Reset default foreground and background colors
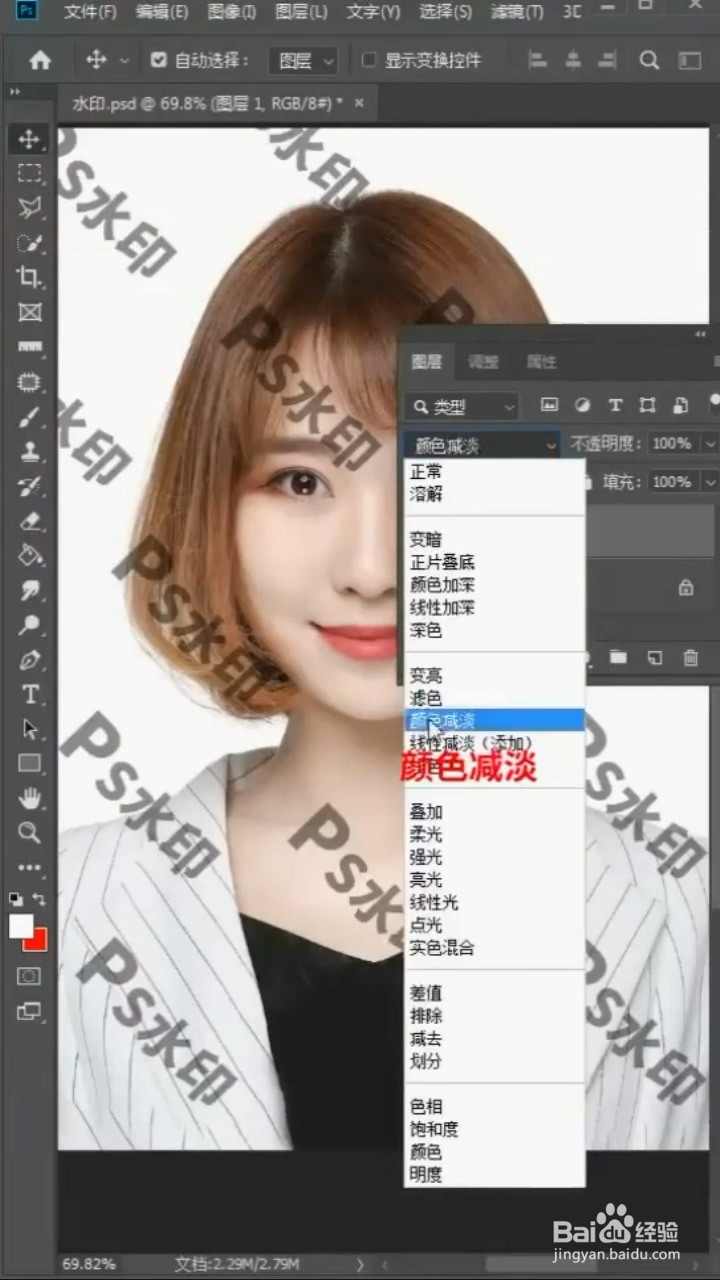Viewport: 720px width, 1280px height. point(16,900)
